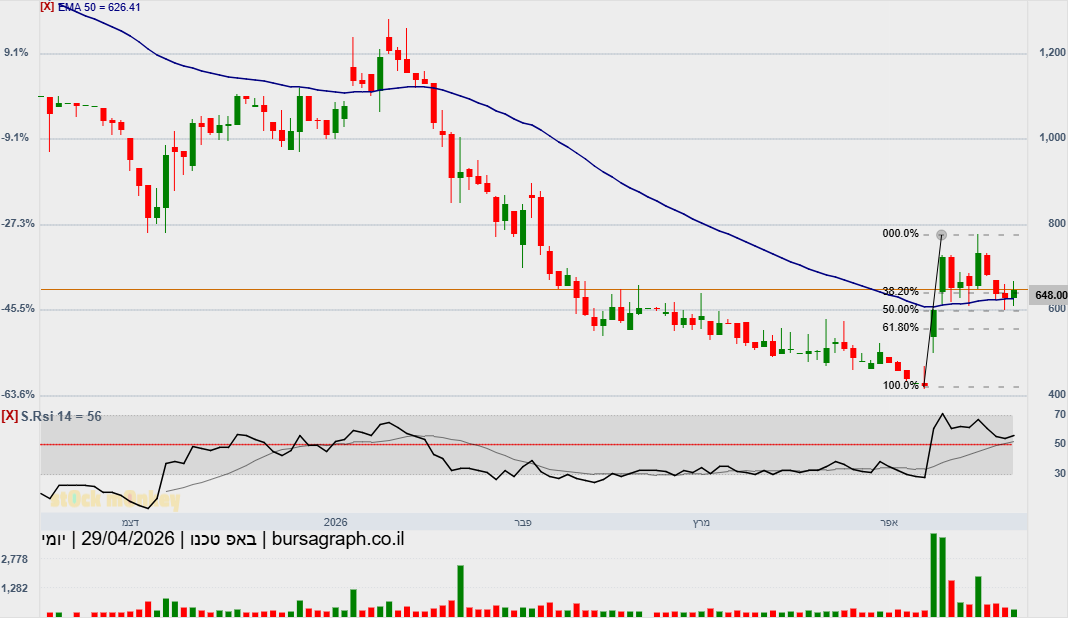Click the 1,282 volume axis value
The height and width of the screenshot is (618, 1068).
[14, 588]
